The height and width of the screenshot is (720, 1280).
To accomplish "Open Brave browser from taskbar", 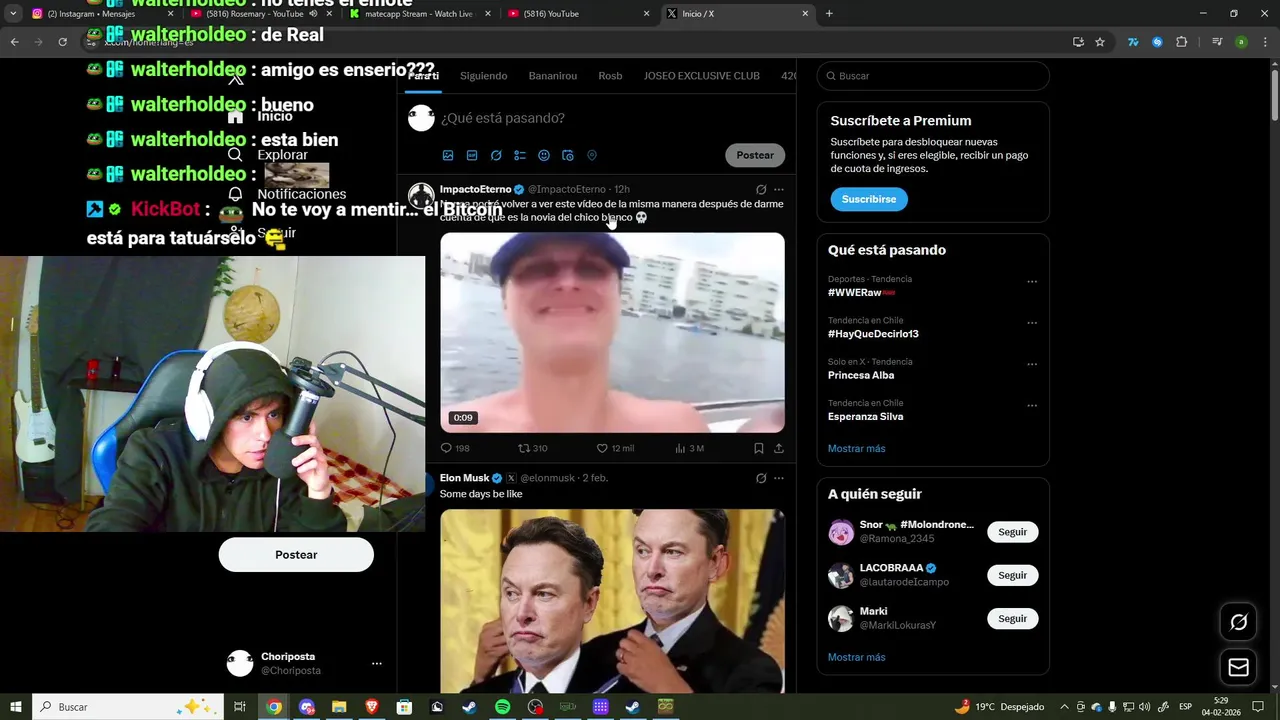I will click(372, 707).
